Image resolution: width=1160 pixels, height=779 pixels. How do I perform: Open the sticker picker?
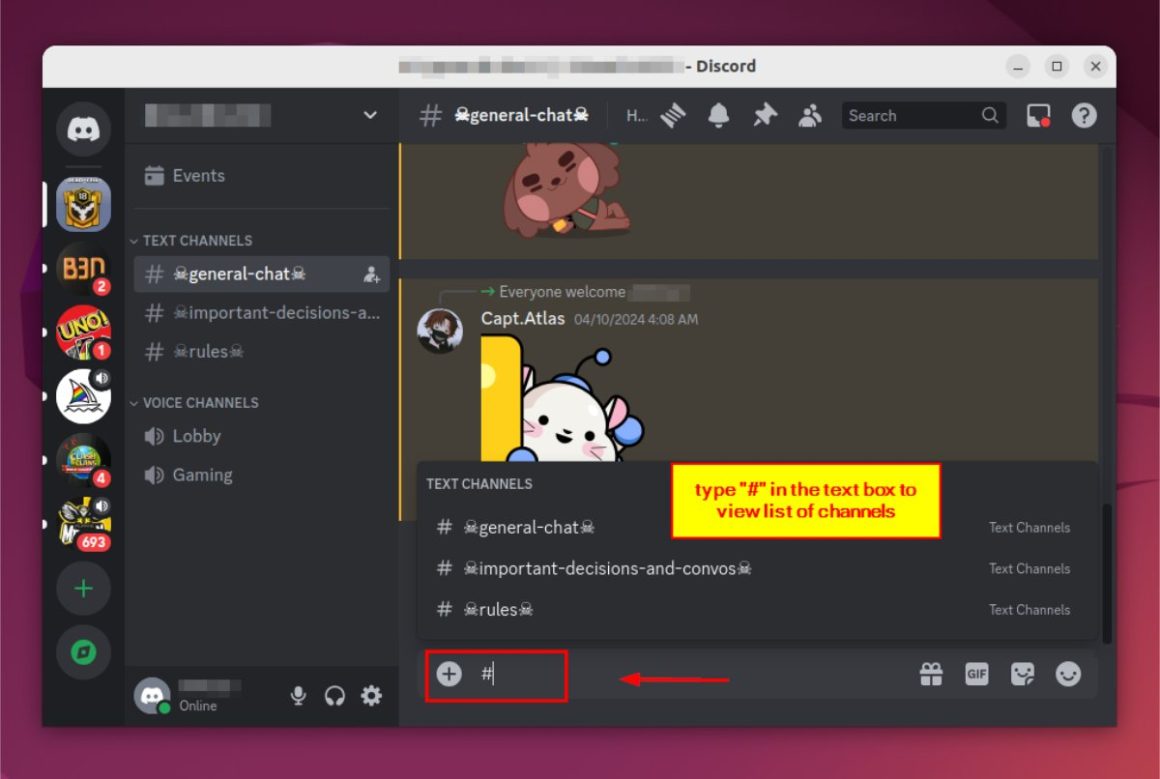point(1022,674)
